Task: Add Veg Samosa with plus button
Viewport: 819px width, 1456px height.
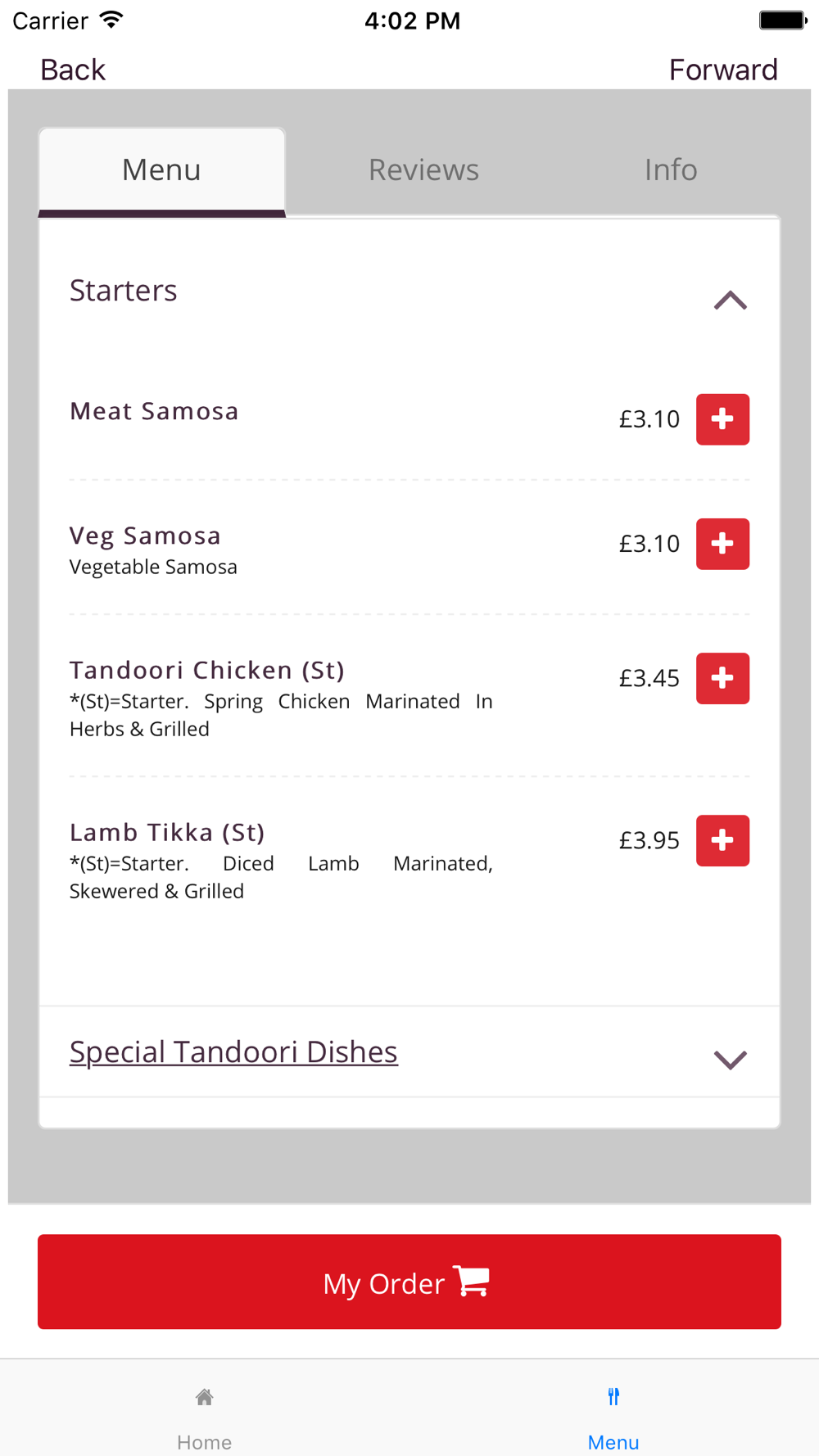Action: [722, 544]
